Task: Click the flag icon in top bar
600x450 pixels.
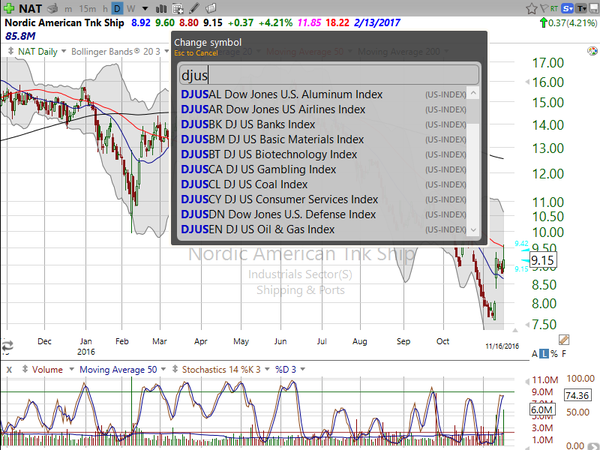Action: click(x=544, y=8)
